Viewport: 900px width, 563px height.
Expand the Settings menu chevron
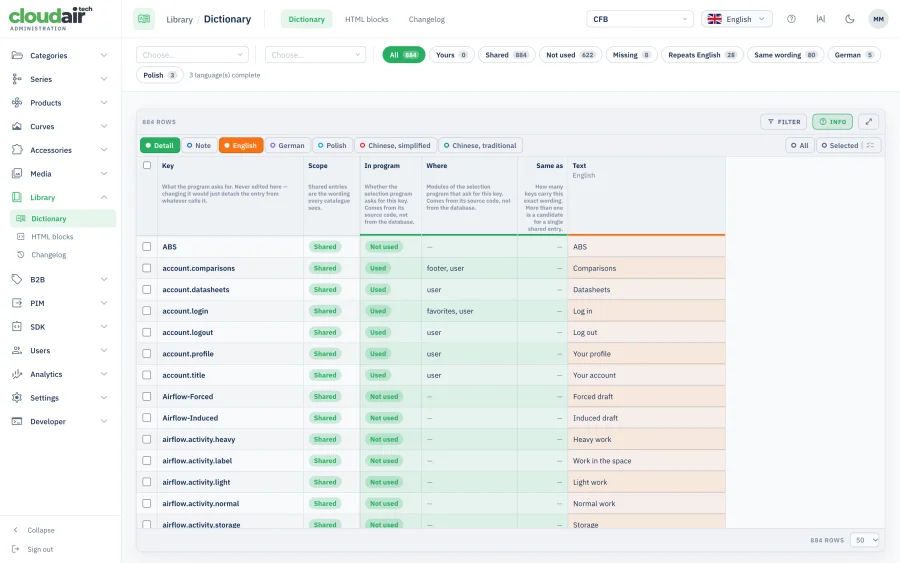coord(104,397)
